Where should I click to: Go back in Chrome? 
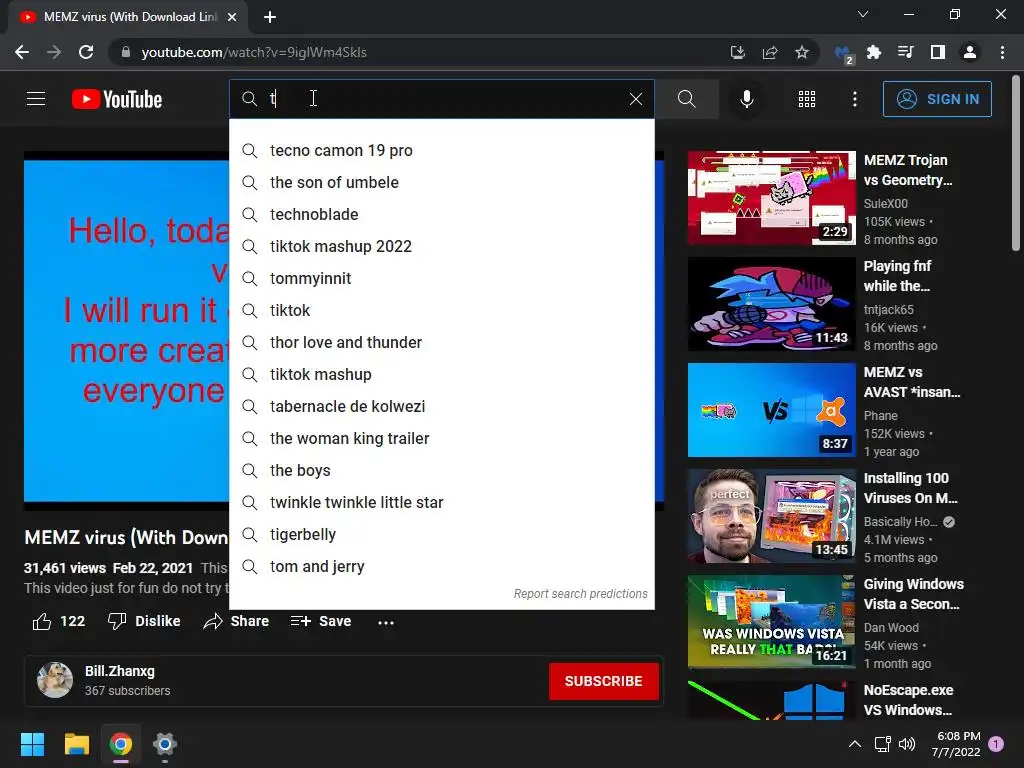(x=22, y=52)
